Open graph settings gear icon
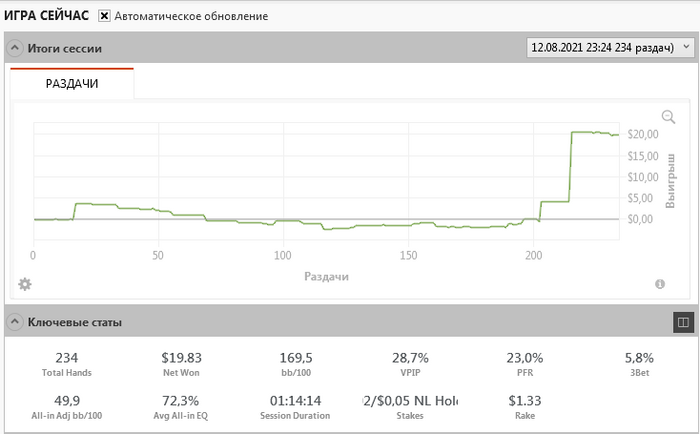The image size is (700, 434). click(x=25, y=284)
